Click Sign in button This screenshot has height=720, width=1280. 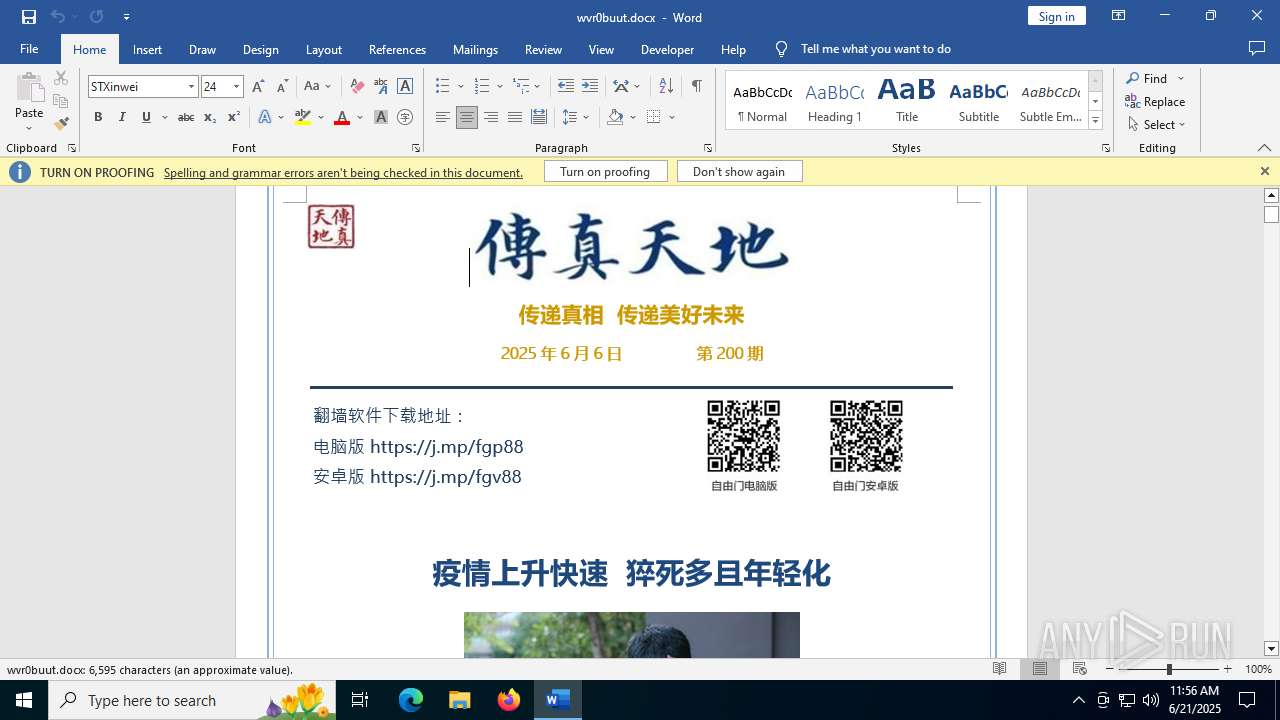point(1056,16)
